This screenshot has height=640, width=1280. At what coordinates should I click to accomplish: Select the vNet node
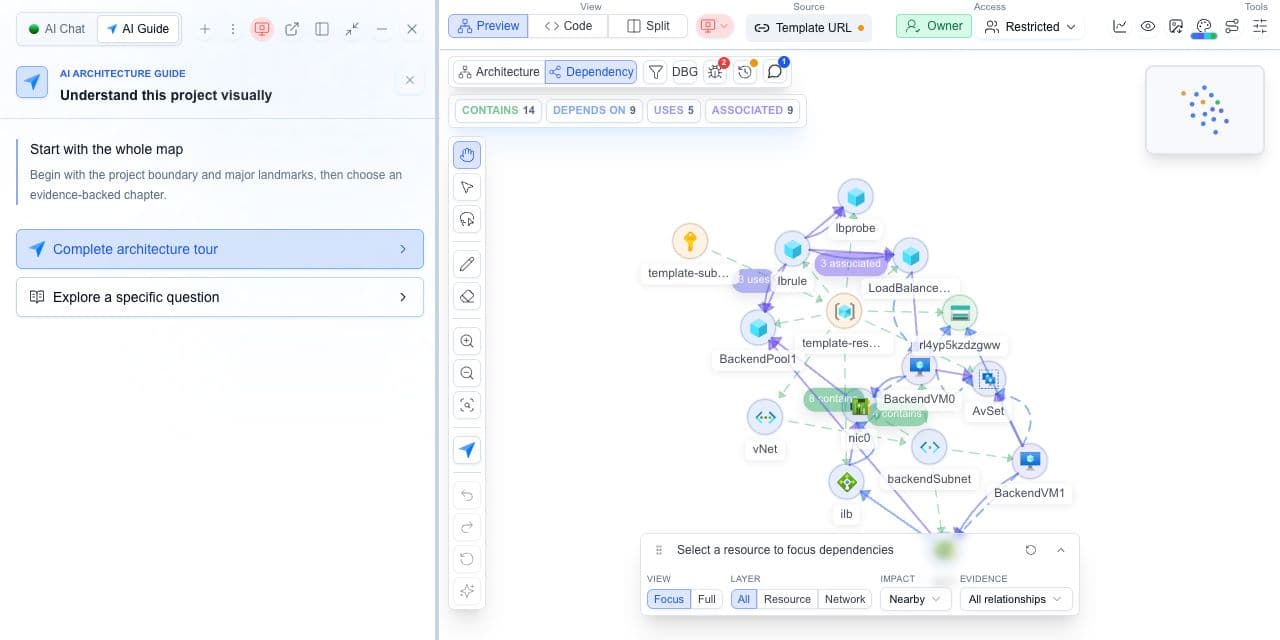point(765,417)
